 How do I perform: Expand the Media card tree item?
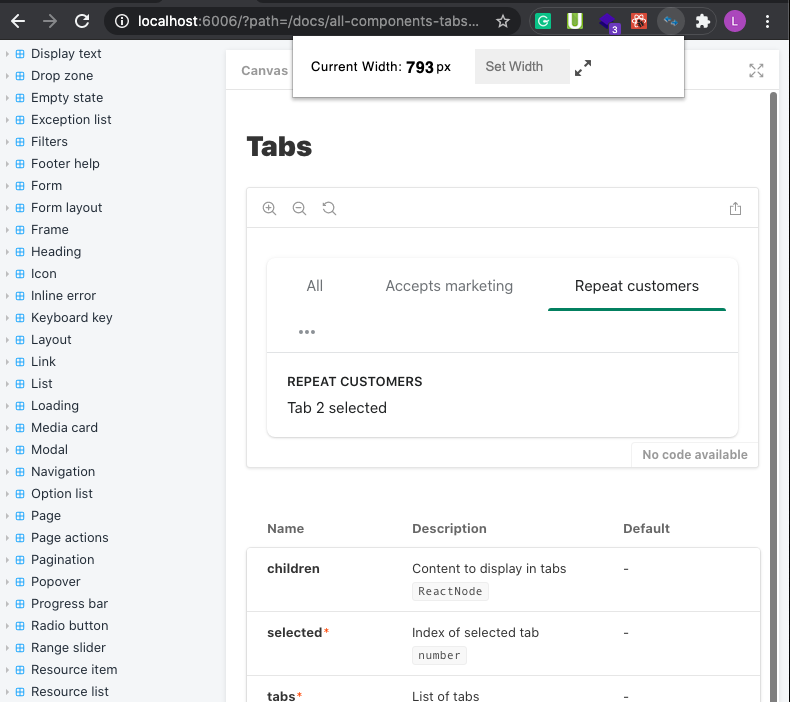click(x=7, y=428)
